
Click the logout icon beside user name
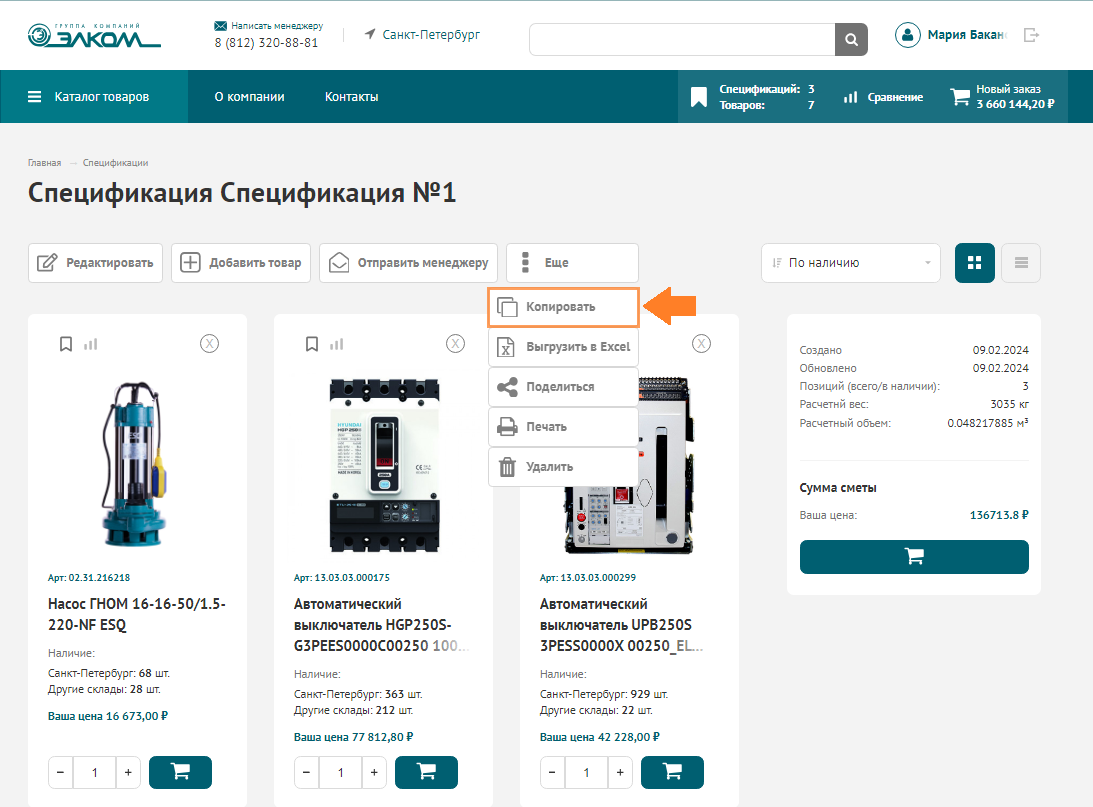point(1032,35)
